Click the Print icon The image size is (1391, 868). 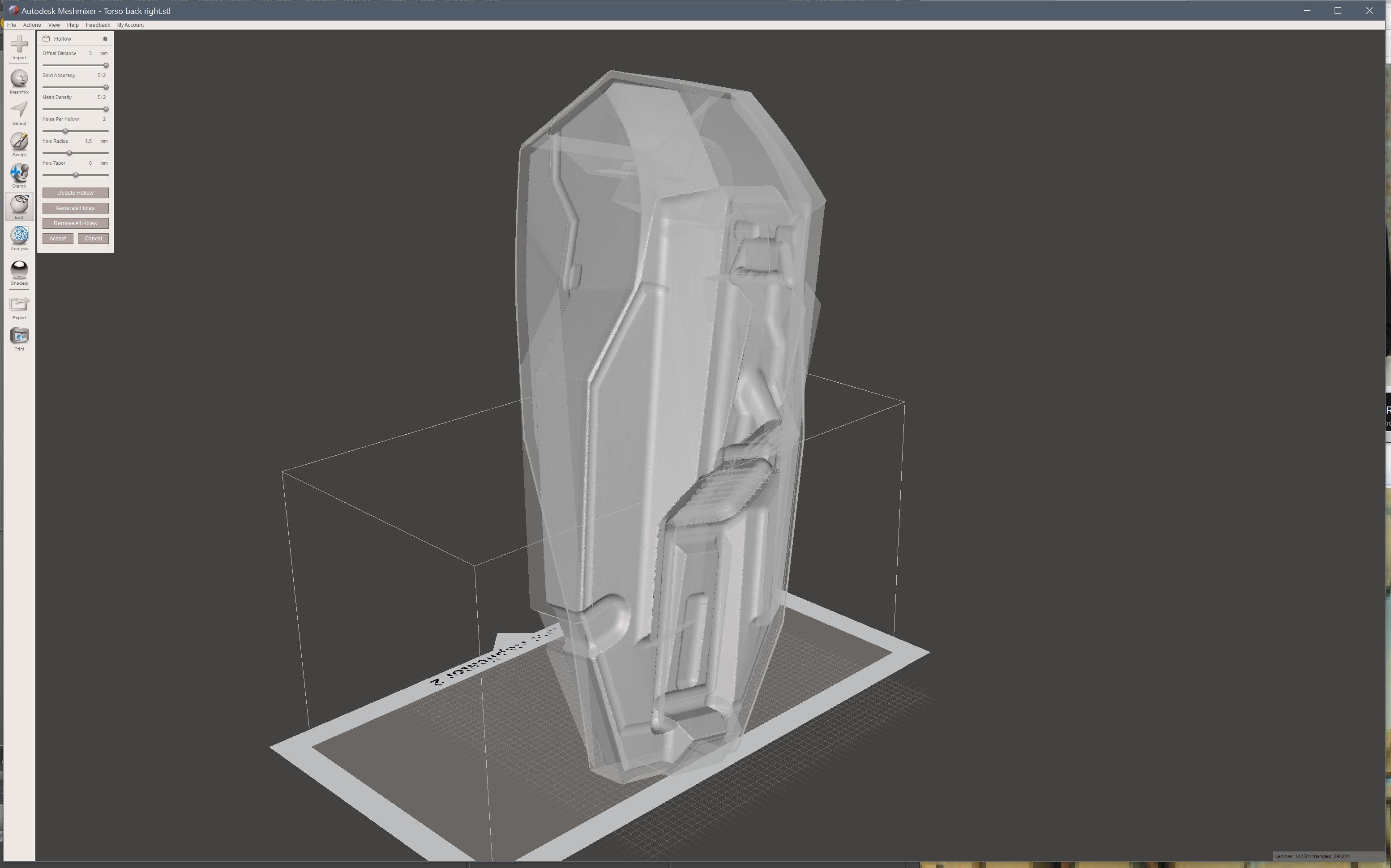pyautogui.click(x=19, y=336)
